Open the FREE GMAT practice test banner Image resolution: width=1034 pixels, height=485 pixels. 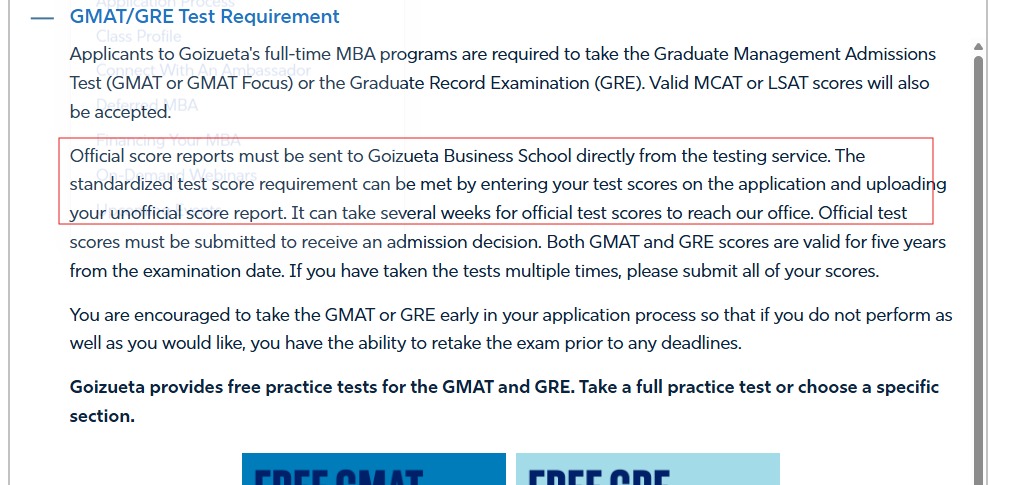click(373, 469)
